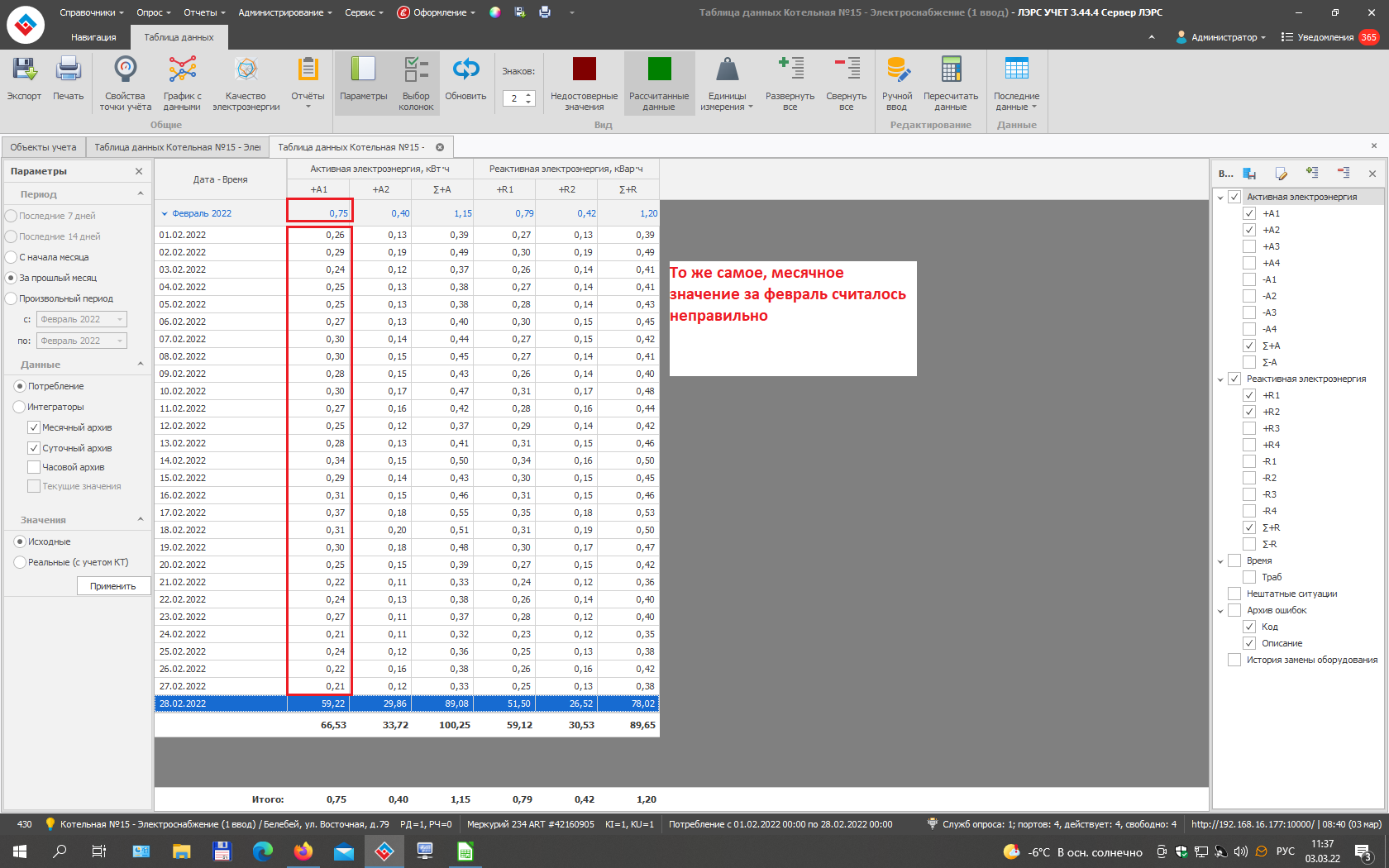The image size is (1389, 868).
Task: Enable Нештатные ситуации checkbox
Action: coord(1234,594)
